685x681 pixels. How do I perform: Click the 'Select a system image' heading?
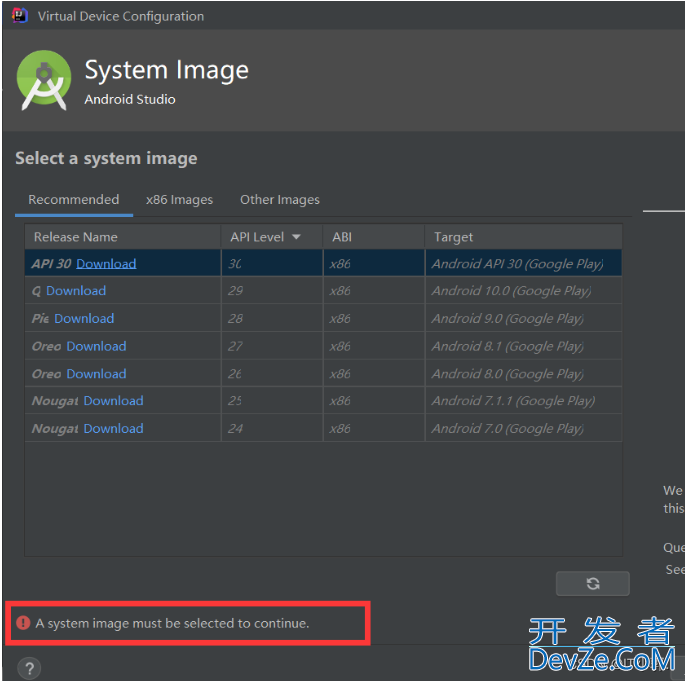(x=106, y=158)
